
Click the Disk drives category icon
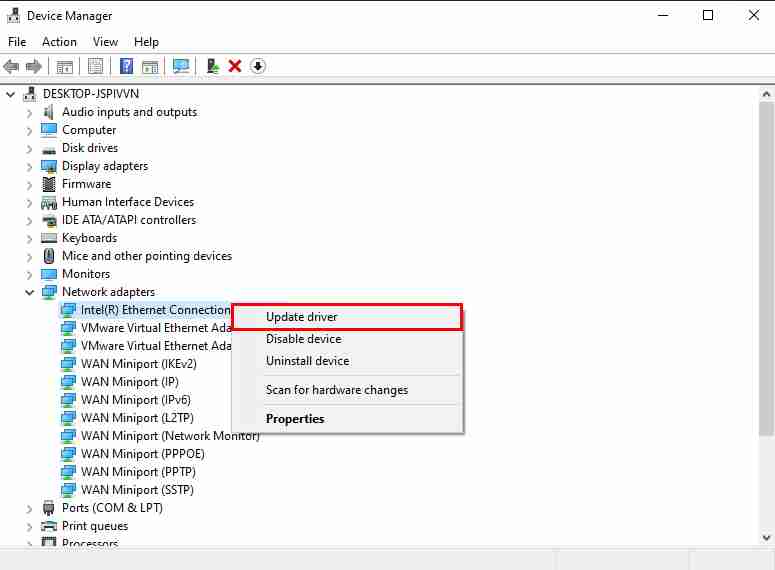tap(49, 149)
